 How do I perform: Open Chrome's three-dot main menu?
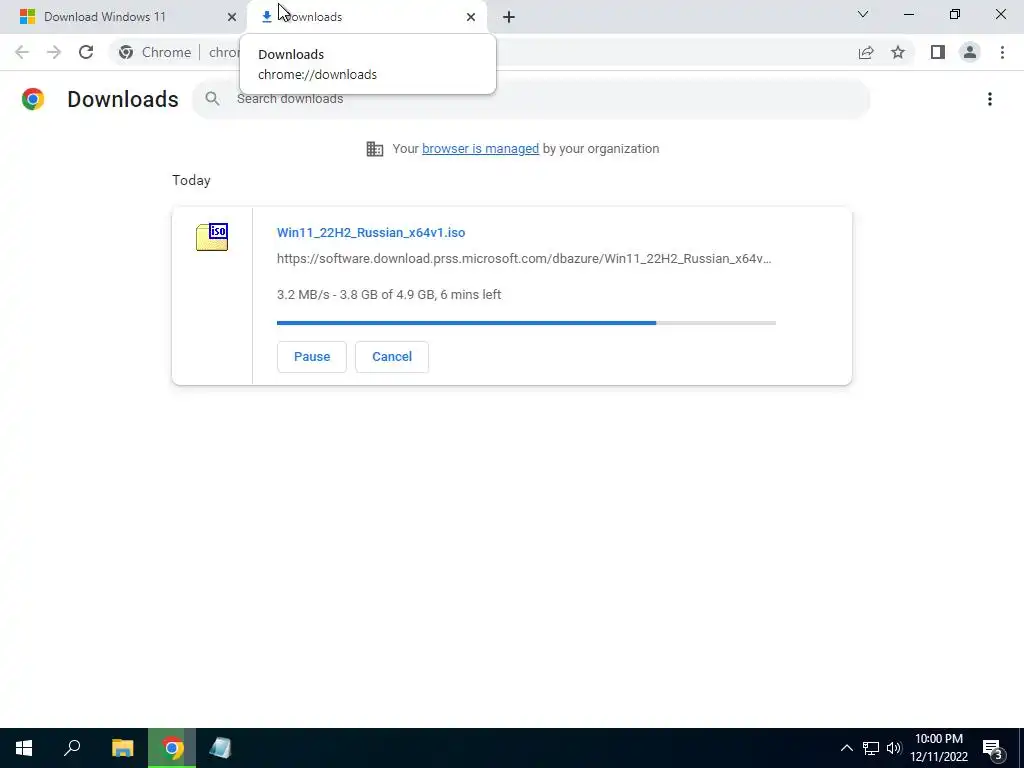[1002, 52]
